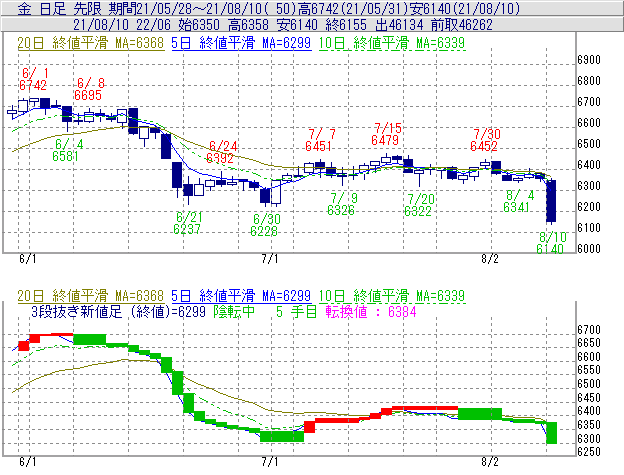Click the 前取46262 value in header

462,25
